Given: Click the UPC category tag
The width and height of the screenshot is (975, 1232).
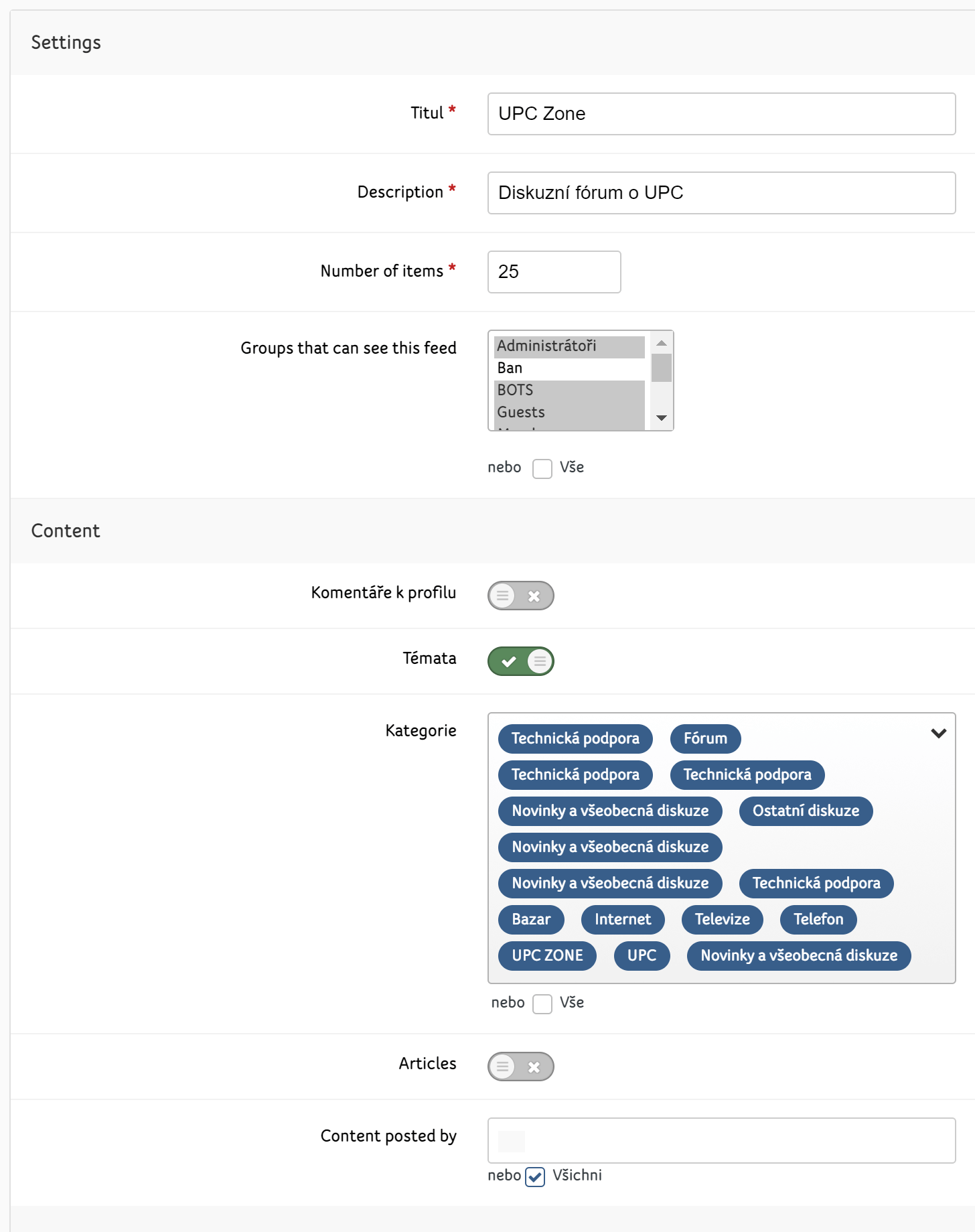Looking at the screenshot, I should (x=642, y=956).
